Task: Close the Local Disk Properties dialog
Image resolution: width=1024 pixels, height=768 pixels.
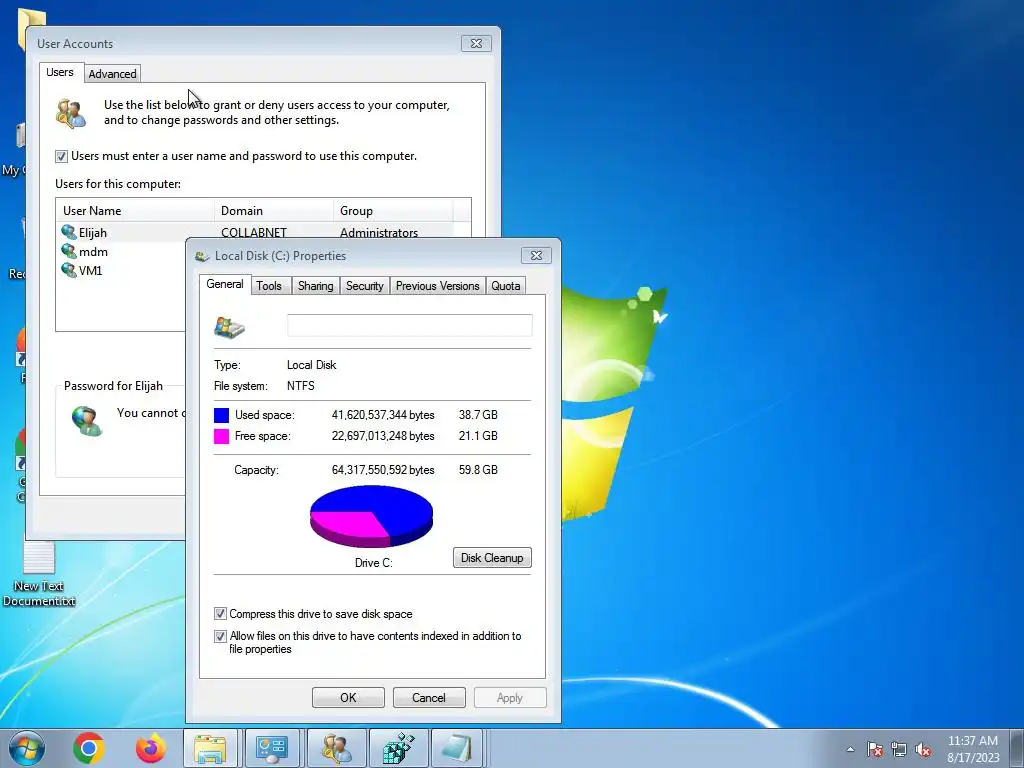Action: pos(536,255)
